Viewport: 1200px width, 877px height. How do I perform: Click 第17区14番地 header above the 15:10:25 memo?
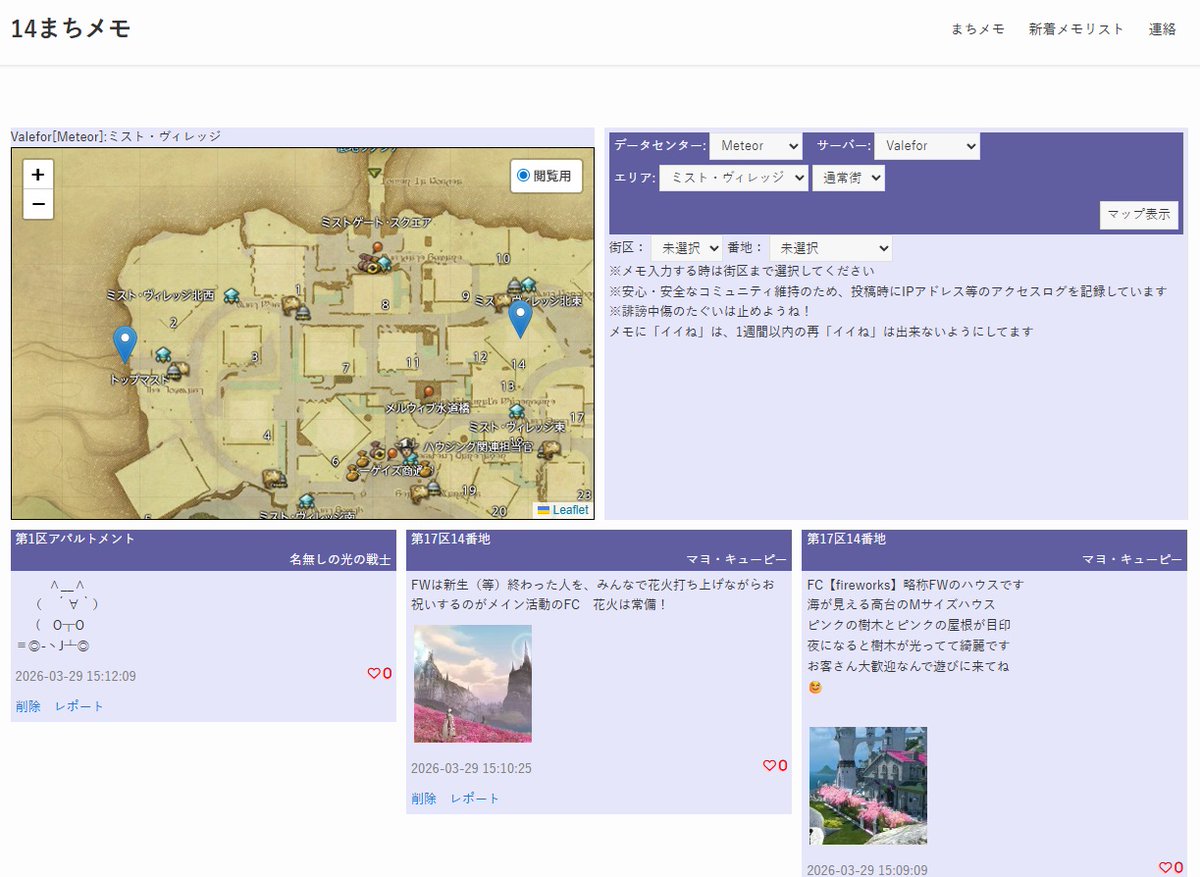(x=450, y=539)
